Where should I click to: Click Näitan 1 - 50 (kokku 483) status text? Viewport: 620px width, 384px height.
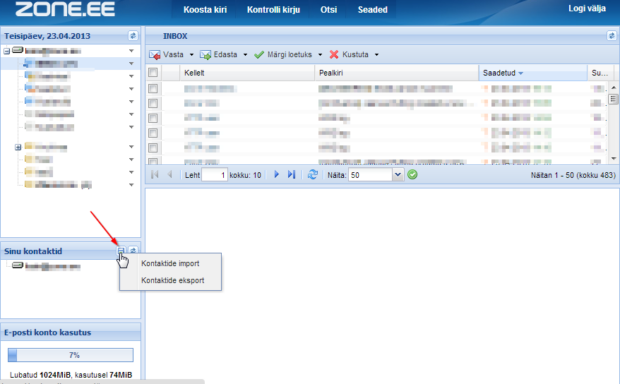click(573, 175)
